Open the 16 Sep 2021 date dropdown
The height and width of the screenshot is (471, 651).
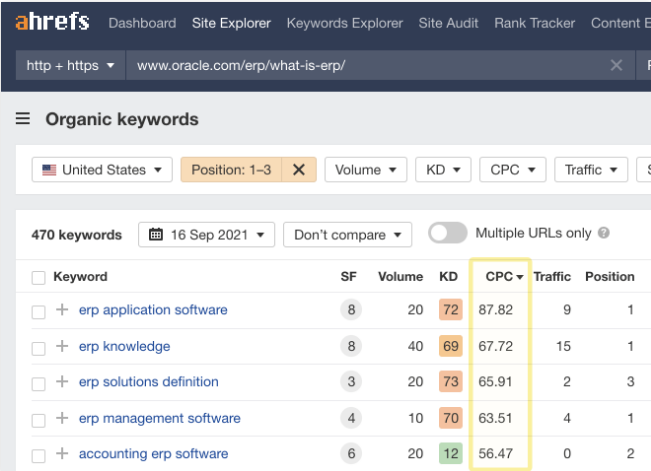206,235
